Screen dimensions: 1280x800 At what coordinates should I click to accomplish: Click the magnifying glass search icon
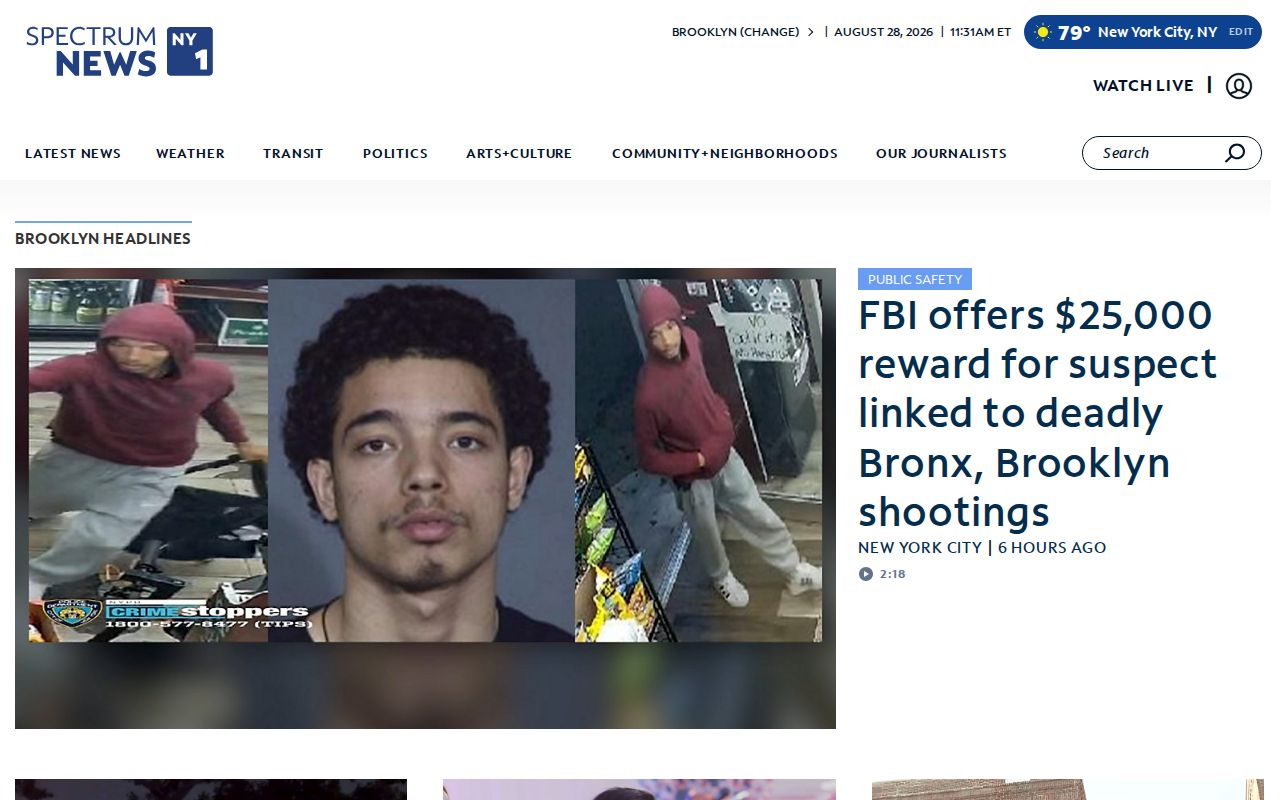pyautogui.click(x=1235, y=153)
